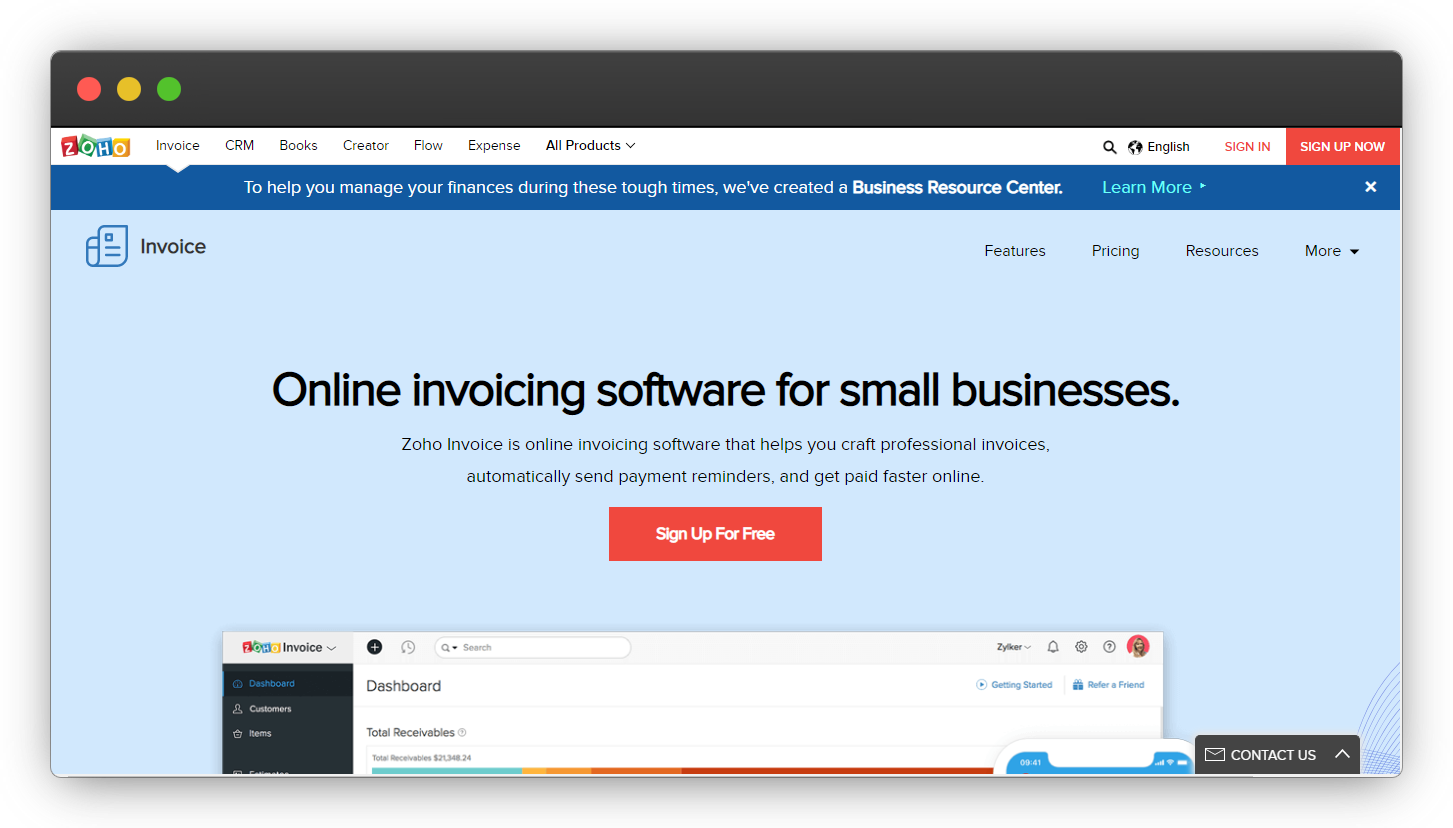Click the search magnifier in the top navbar
Viewport: 1453px width, 828px height.
[1109, 146]
